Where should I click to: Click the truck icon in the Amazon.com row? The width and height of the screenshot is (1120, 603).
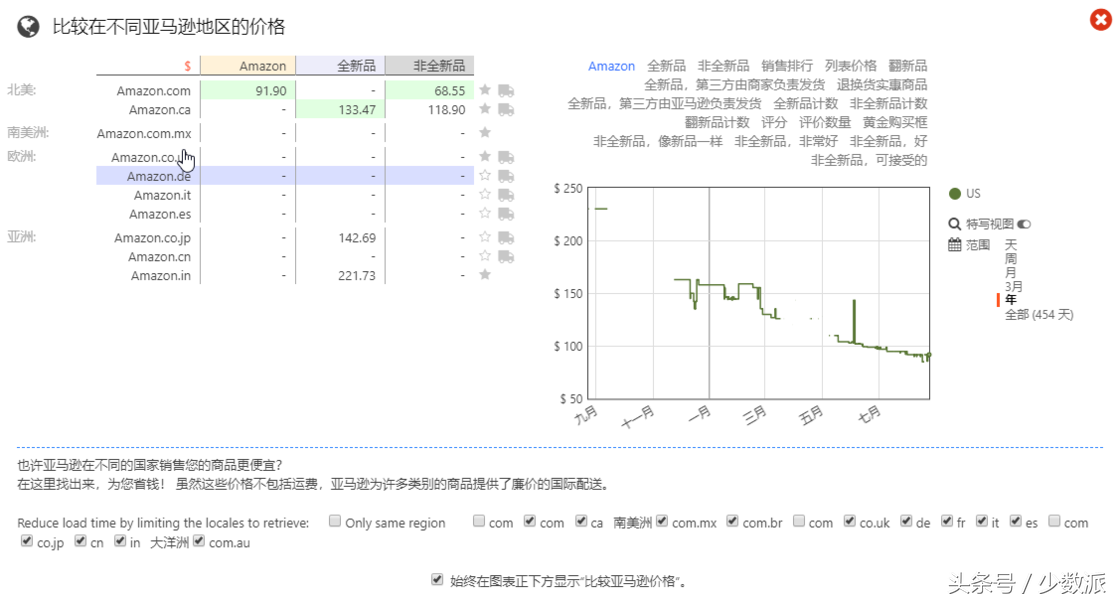pos(506,91)
